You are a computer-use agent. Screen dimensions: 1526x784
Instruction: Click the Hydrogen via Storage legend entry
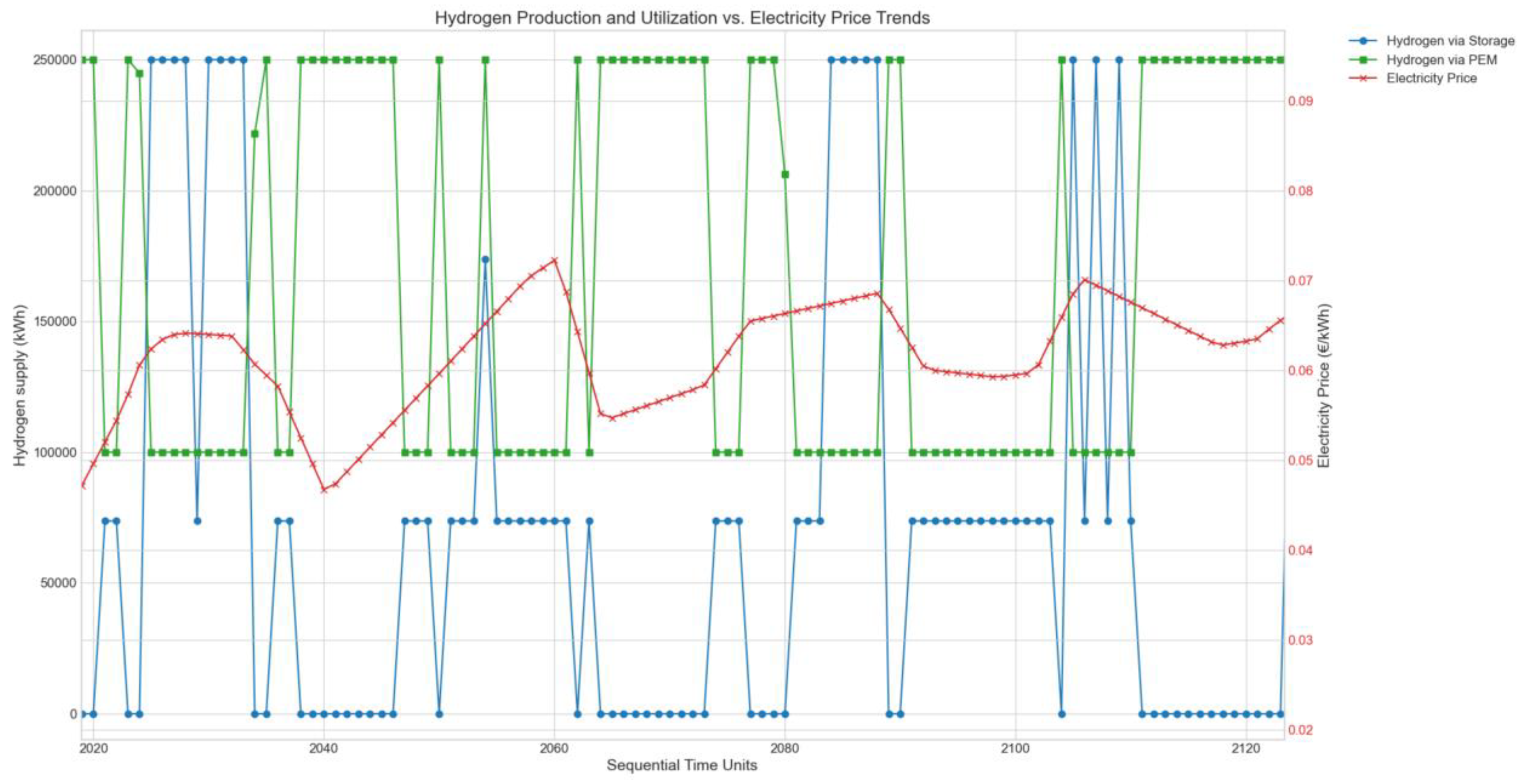click(1450, 41)
